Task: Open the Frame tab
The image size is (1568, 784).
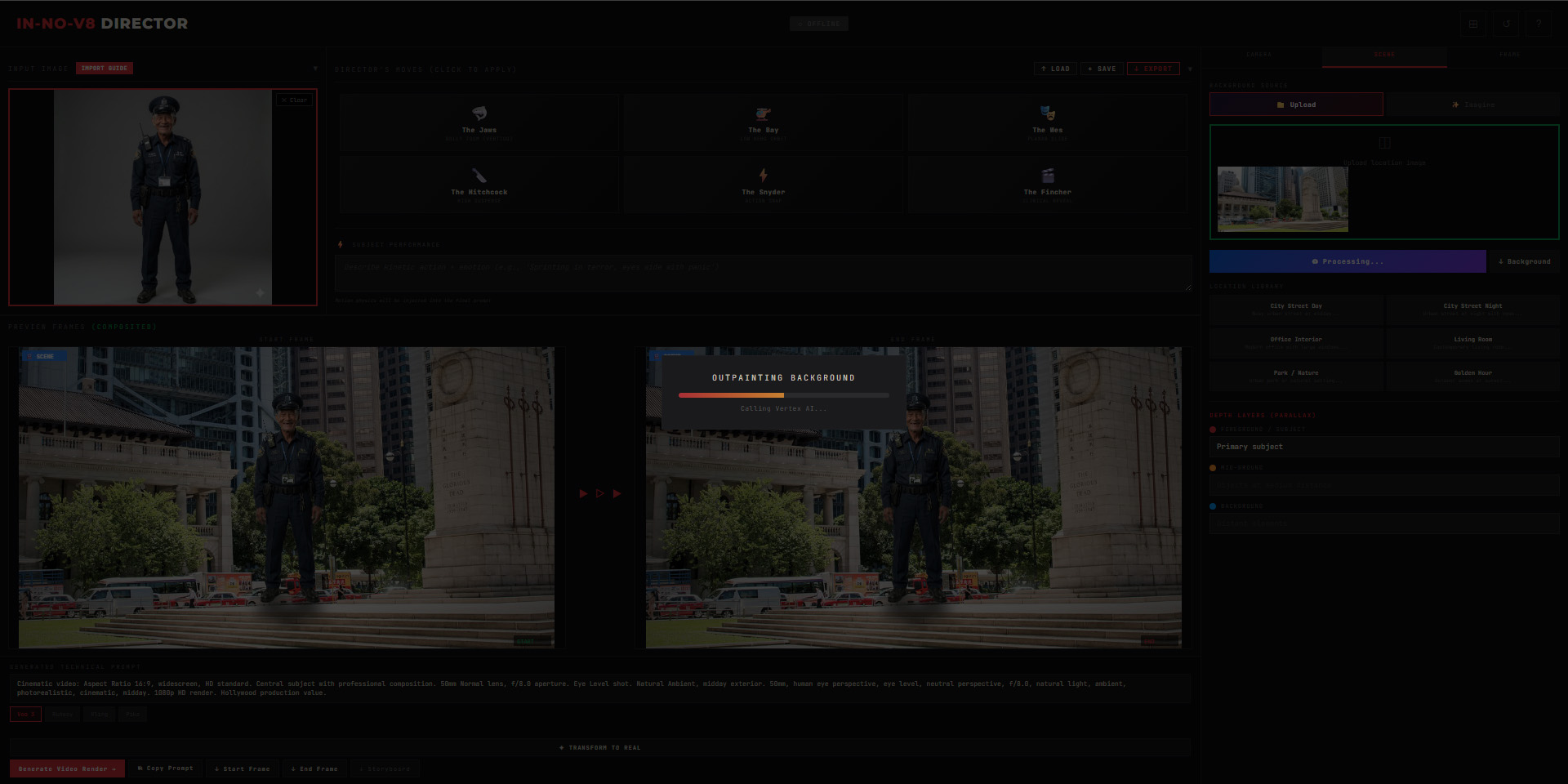Action: coord(1509,55)
